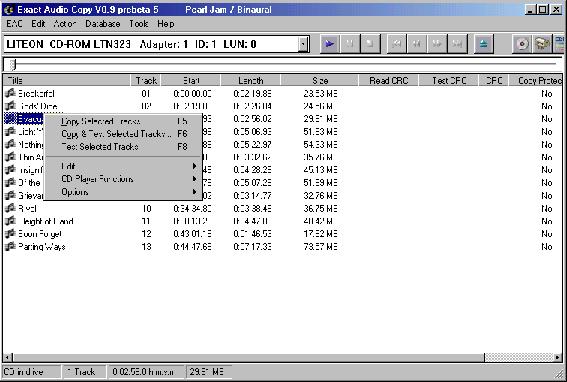Click the 23.53 MB size cell

pyautogui.click(x=320, y=93)
